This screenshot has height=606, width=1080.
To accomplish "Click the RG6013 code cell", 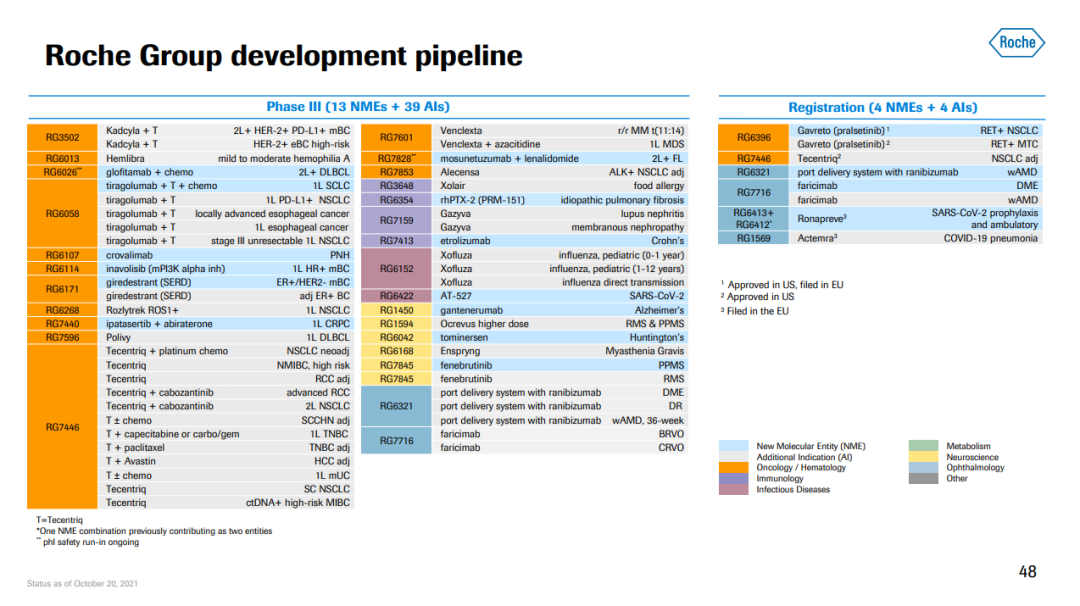I will [x=62, y=158].
